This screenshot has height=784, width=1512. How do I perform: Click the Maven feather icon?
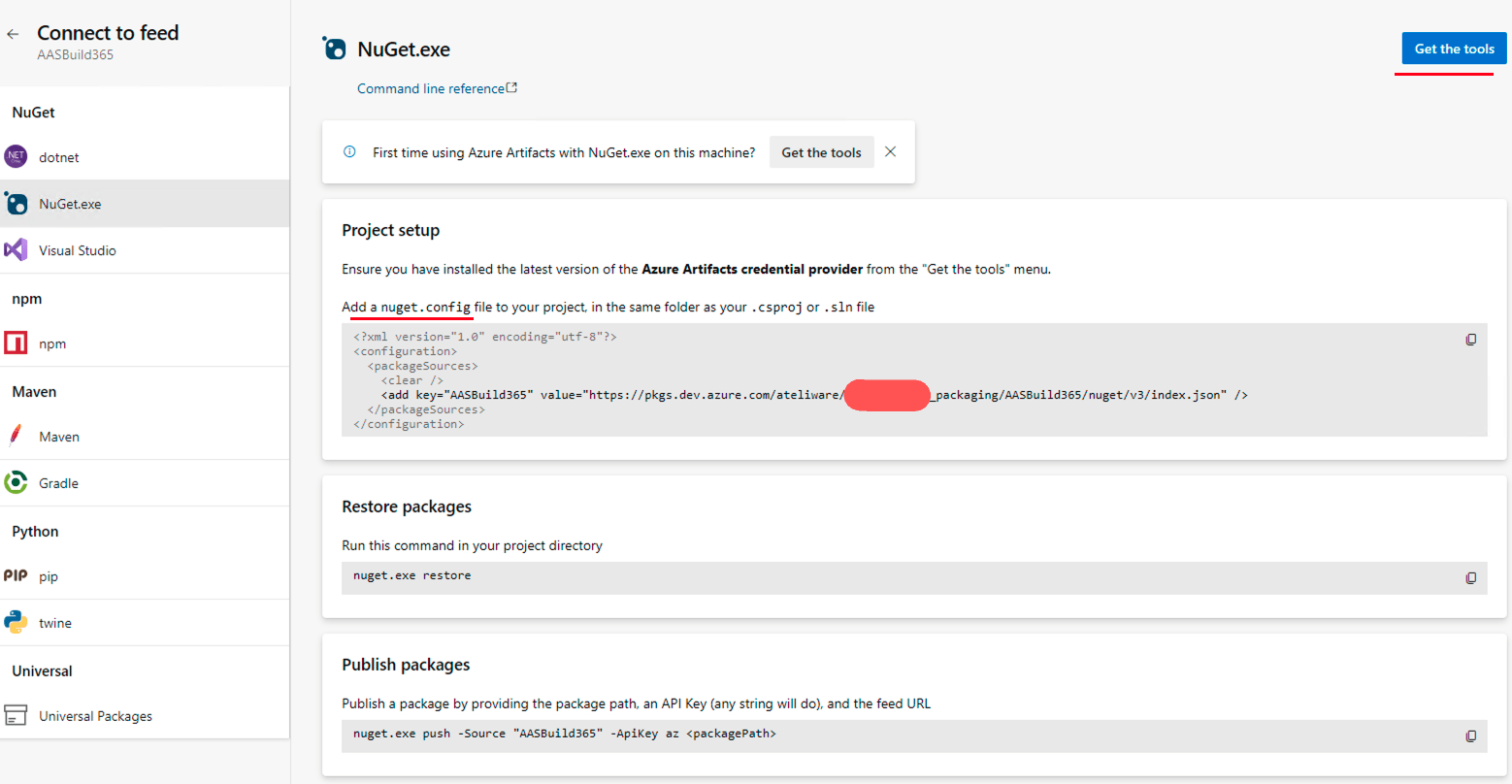(x=16, y=436)
